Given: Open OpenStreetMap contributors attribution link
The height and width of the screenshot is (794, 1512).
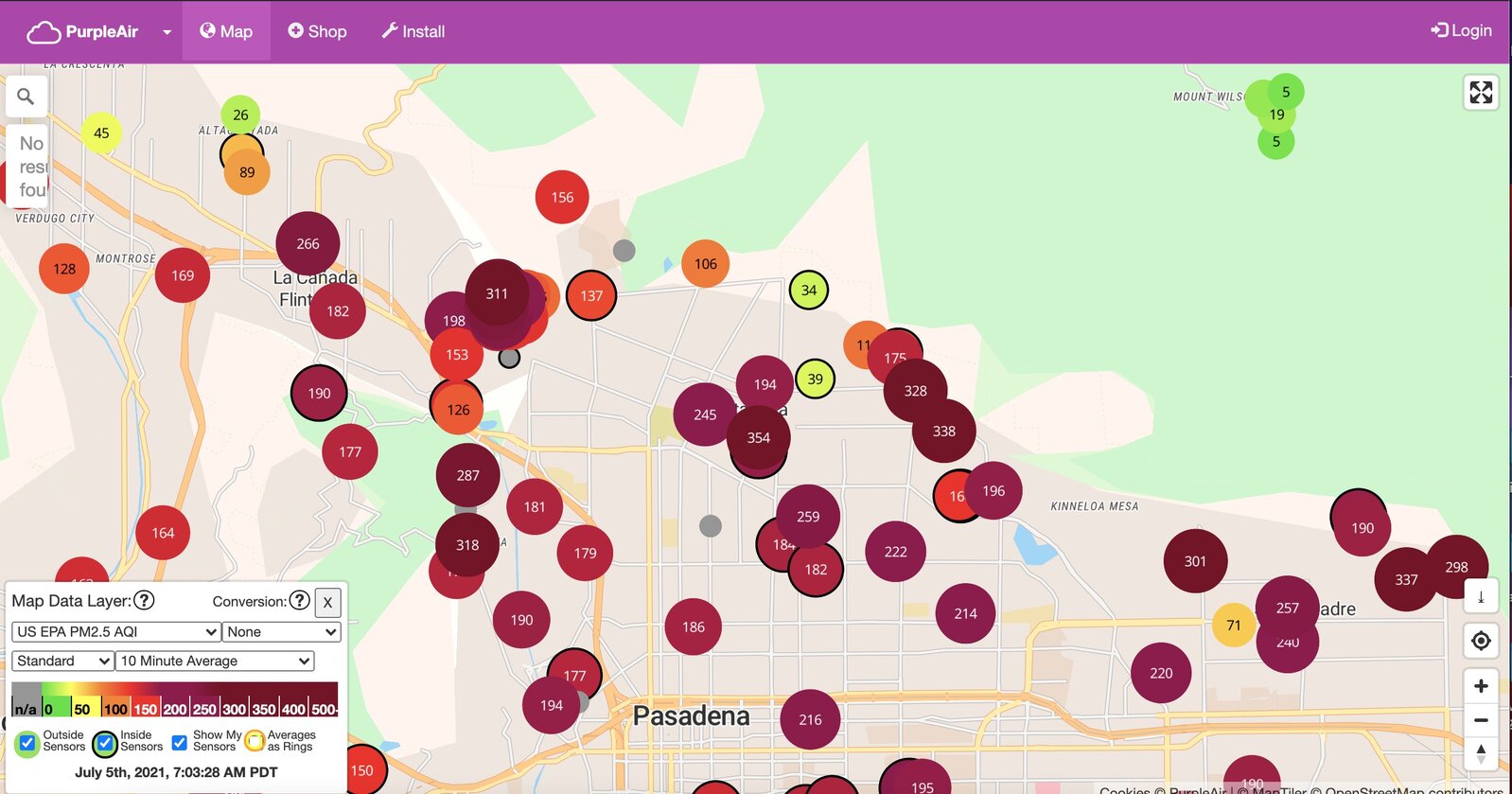Looking at the screenshot, I should [x=1414, y=789].
